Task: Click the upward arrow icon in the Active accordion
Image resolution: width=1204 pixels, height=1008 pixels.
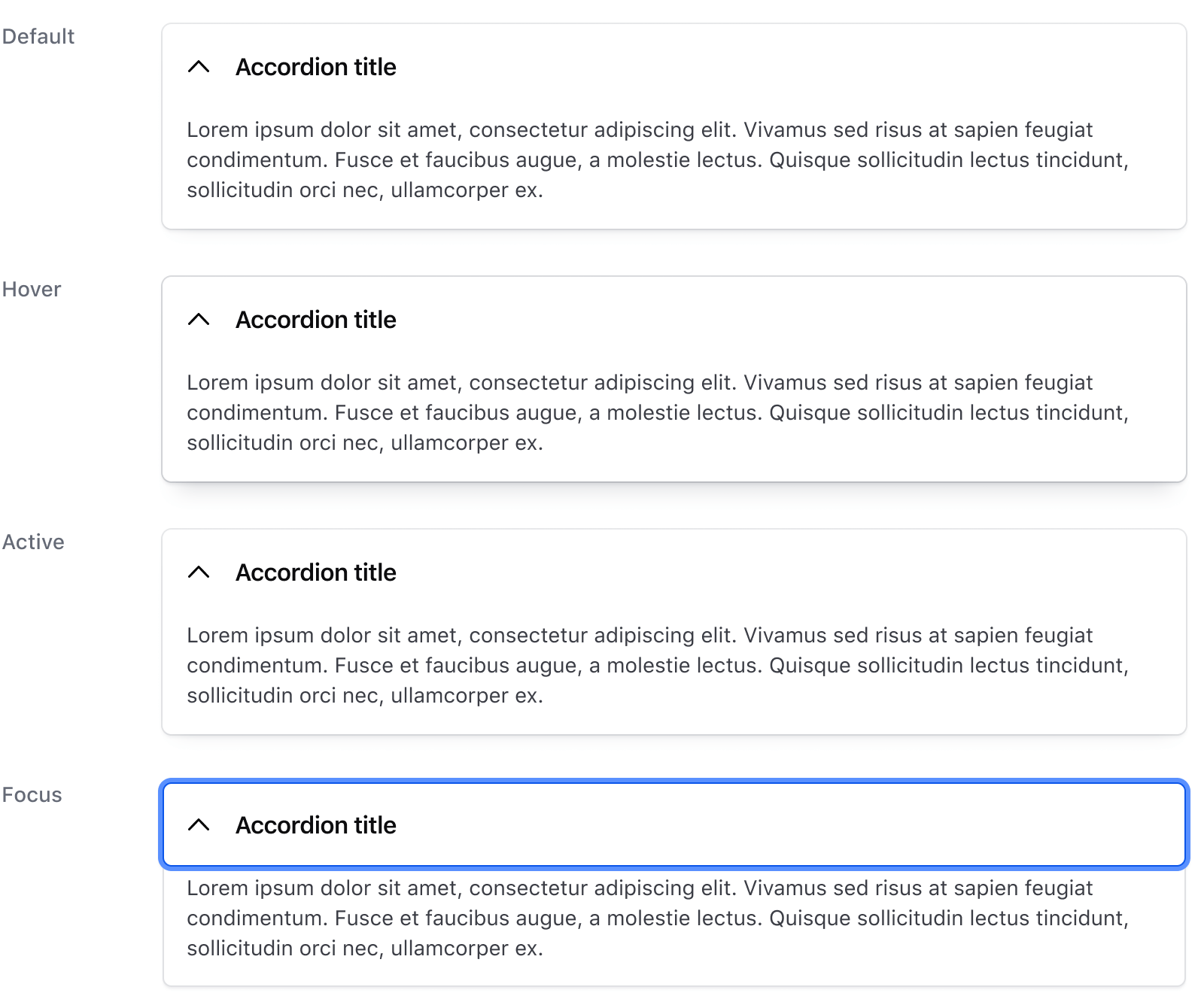Action: [x=199, y=572]
